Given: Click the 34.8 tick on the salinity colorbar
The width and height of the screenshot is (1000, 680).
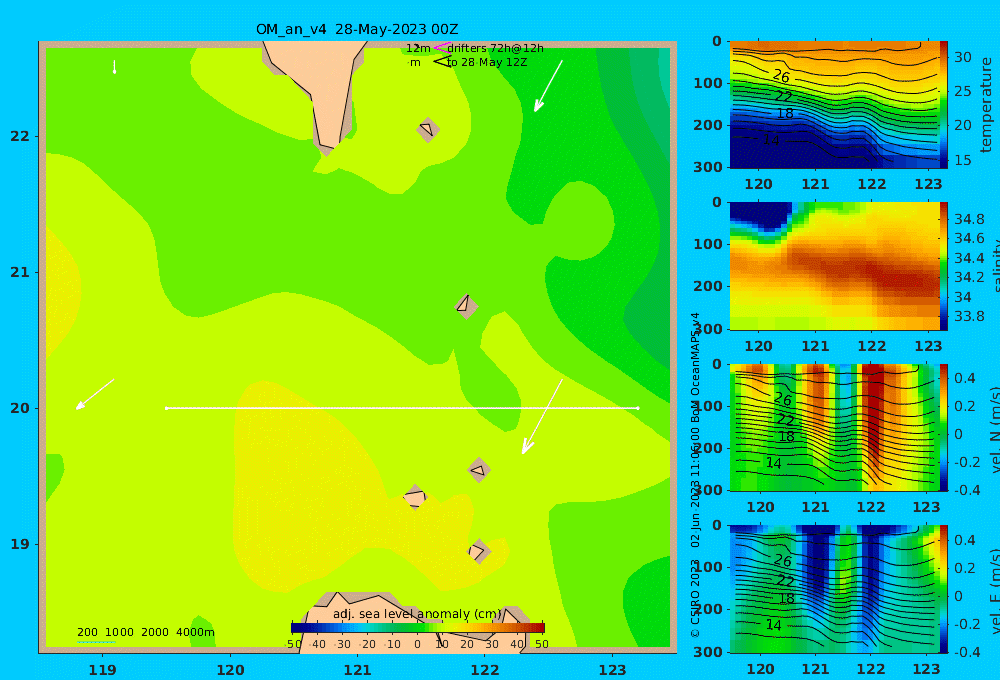Looking at the screenshot, I should pyautogui.click(x=969, y=219).
